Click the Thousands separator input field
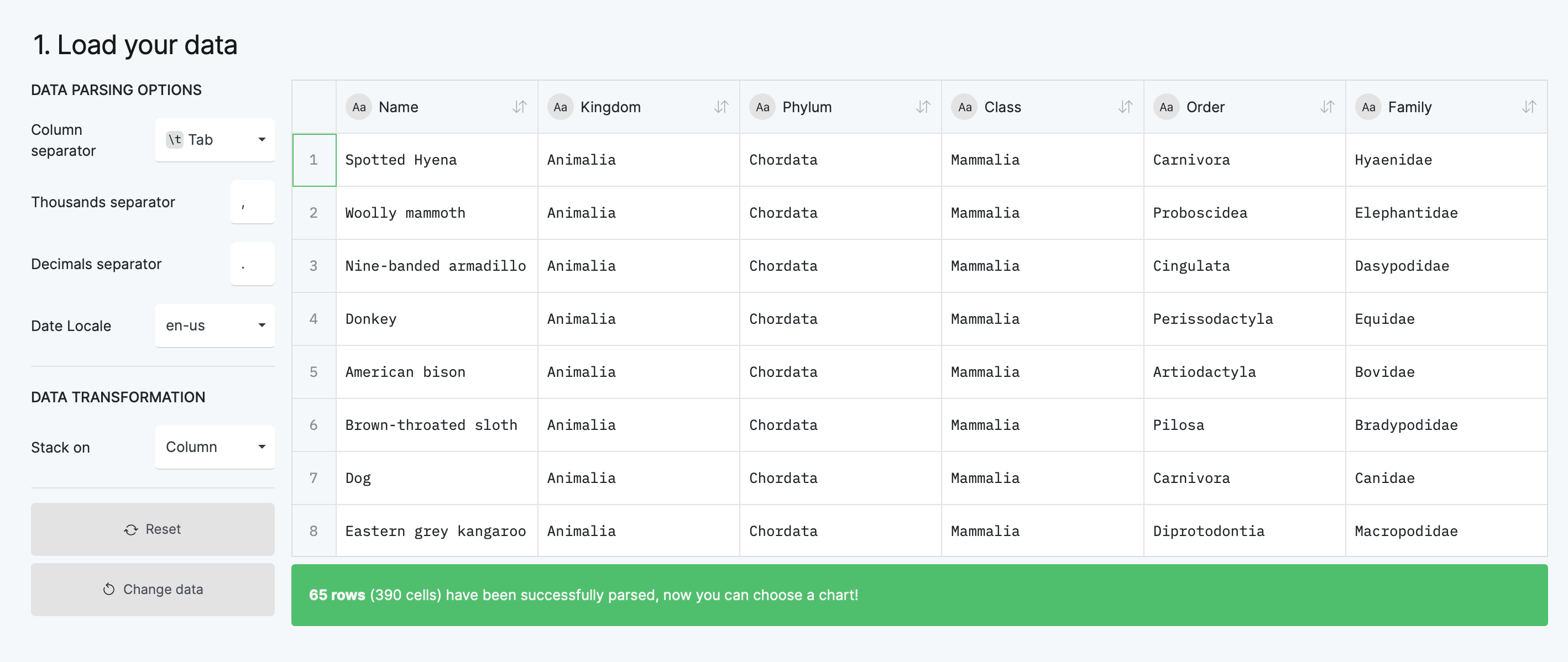The image size is (1568, 662). pyautogui.click(x=253, y=202)
